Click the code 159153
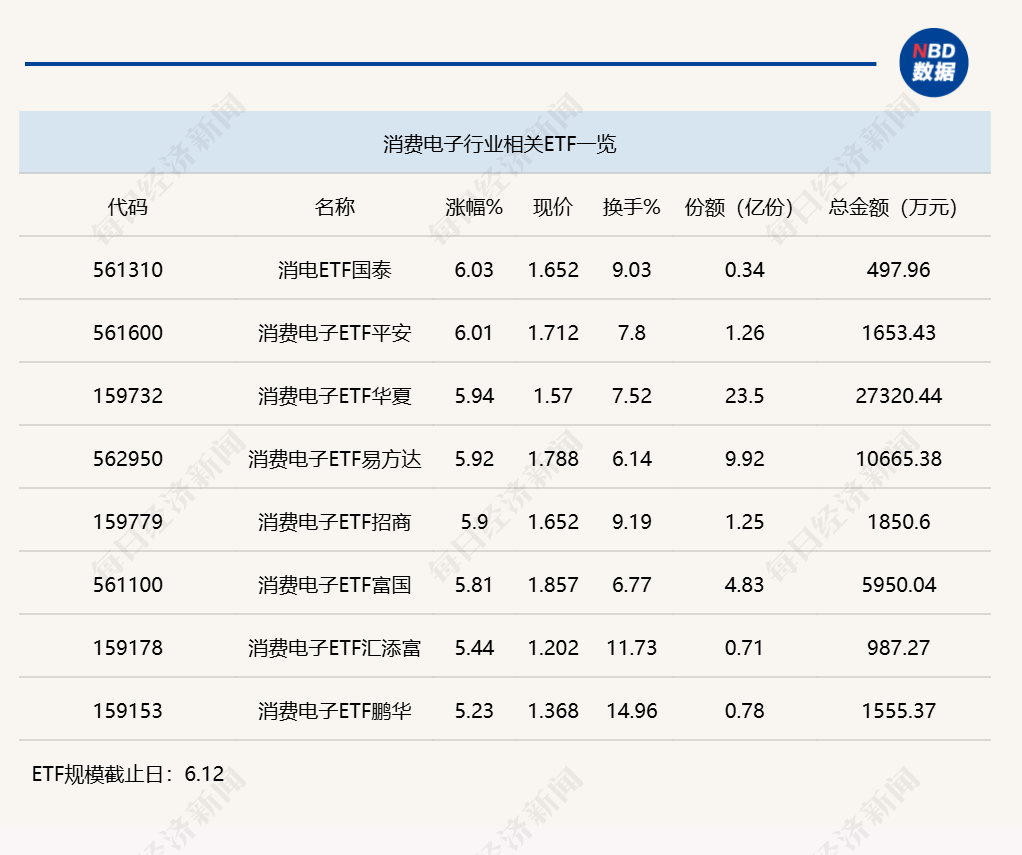Screen dimensions: 1022x855 128,710
